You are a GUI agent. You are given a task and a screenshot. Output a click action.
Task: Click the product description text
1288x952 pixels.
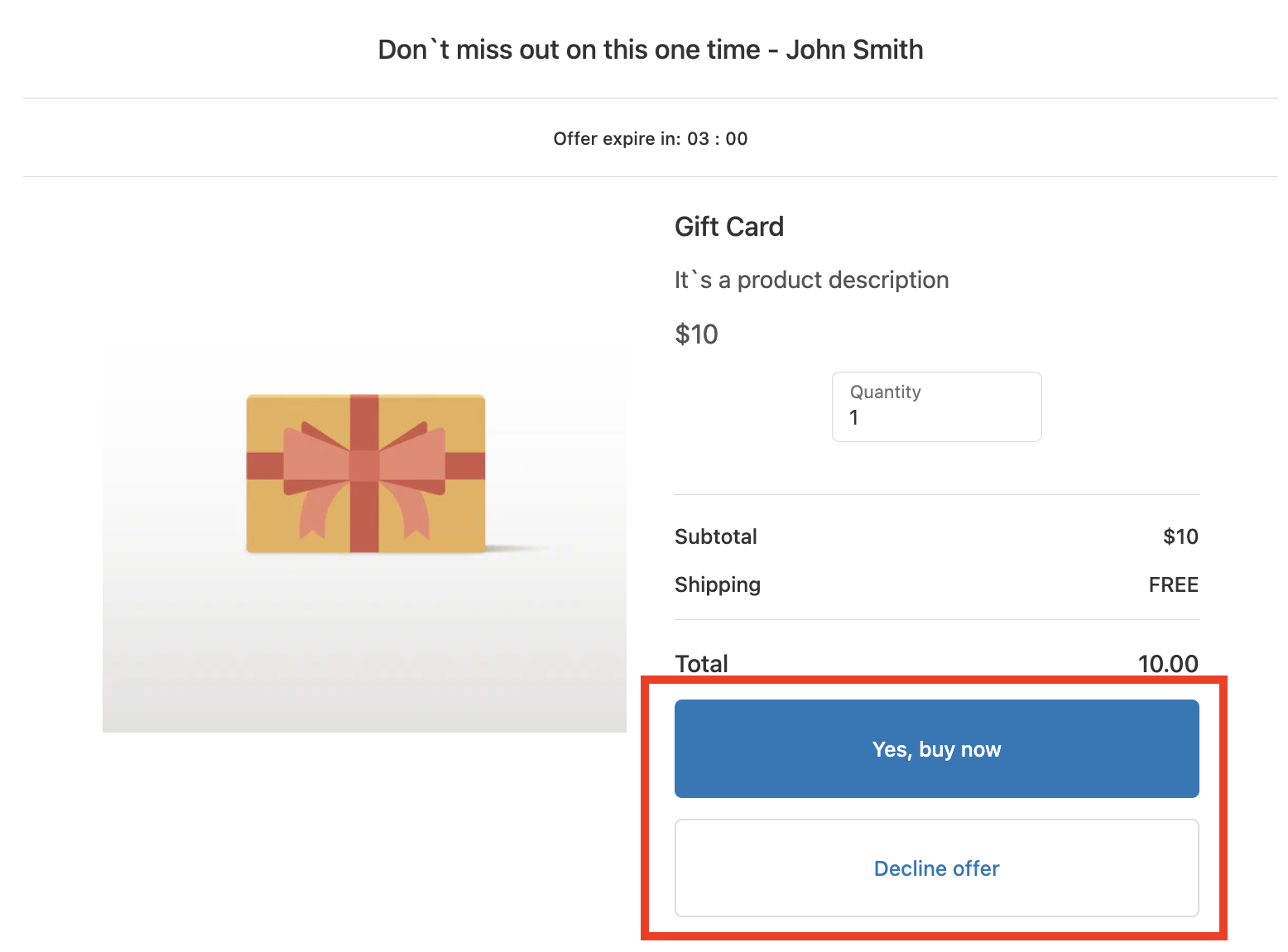pos(811,280)
